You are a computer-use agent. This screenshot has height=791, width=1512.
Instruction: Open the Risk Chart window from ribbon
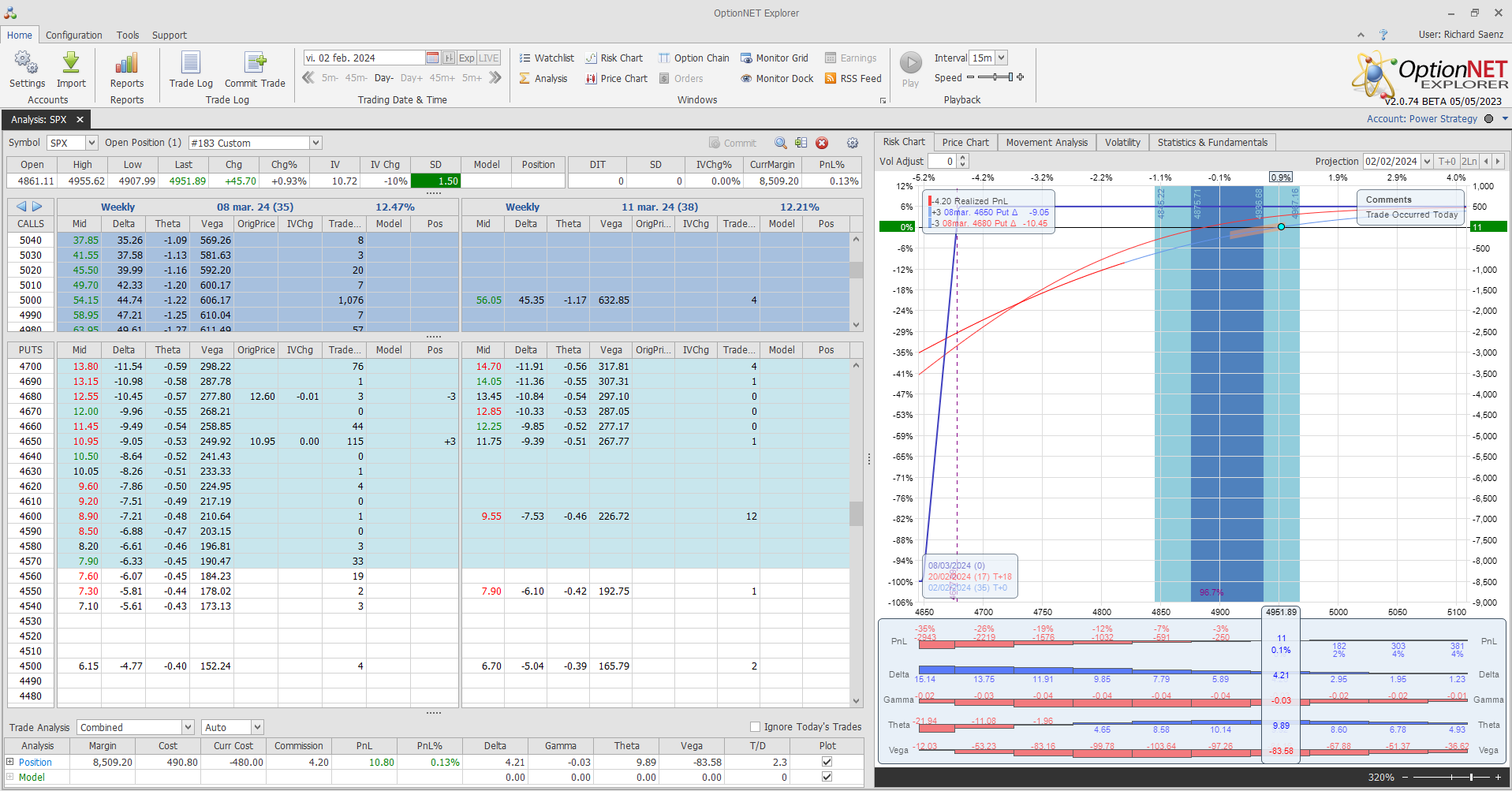[x=614, y=58]
